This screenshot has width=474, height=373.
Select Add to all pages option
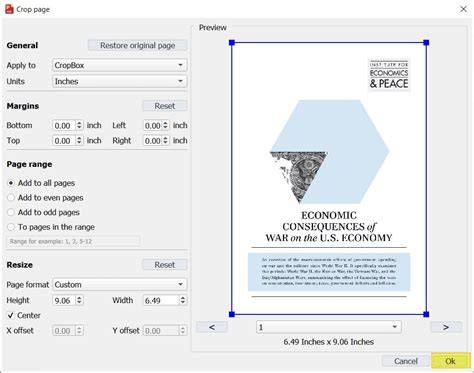(x=11, y=183)
